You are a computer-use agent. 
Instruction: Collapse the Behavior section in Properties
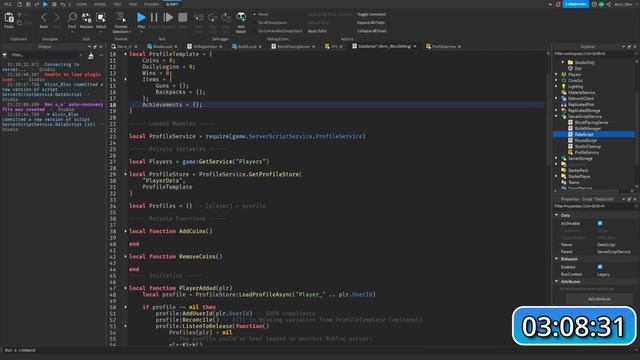click(557, 259)
